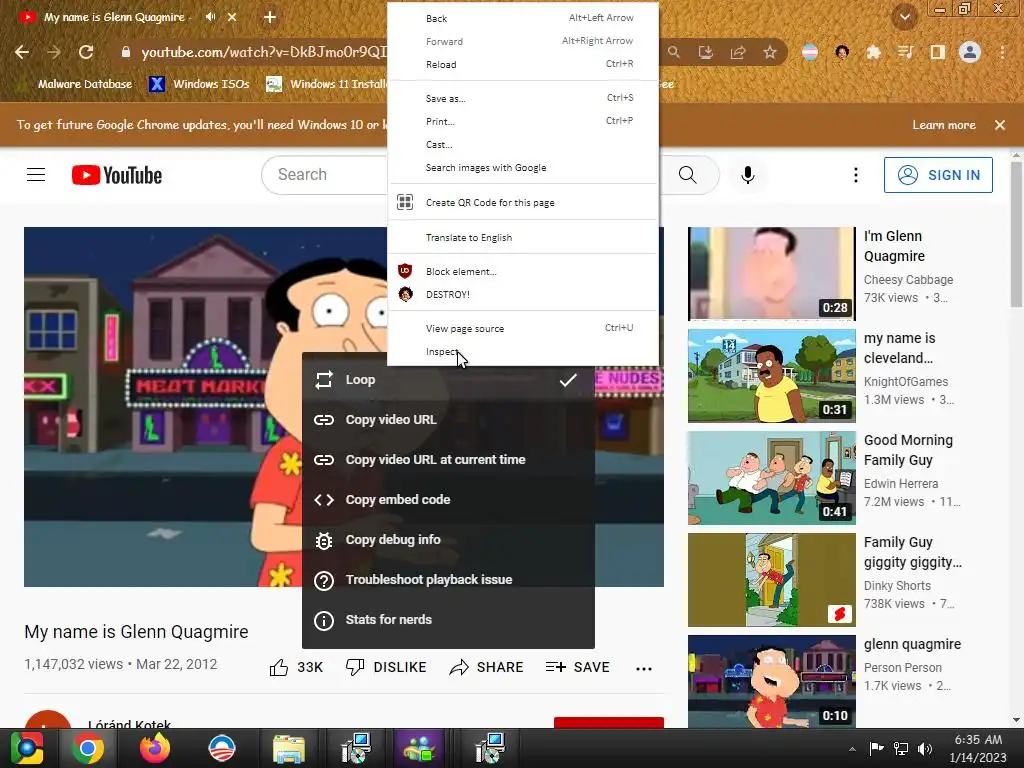Open the media control playlist icon
The image size is (1024, 768).
coord(905,52)
